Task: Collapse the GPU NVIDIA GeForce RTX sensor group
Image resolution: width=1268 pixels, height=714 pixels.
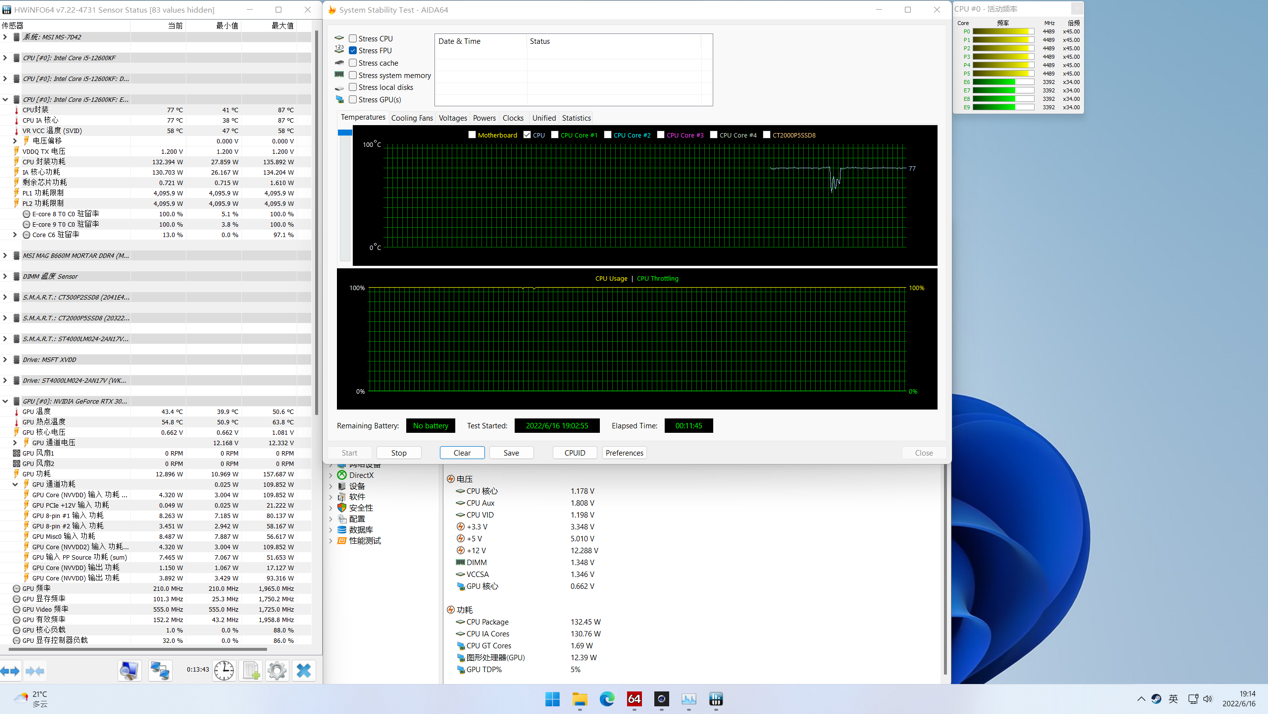Action: [x=5, y=401]
